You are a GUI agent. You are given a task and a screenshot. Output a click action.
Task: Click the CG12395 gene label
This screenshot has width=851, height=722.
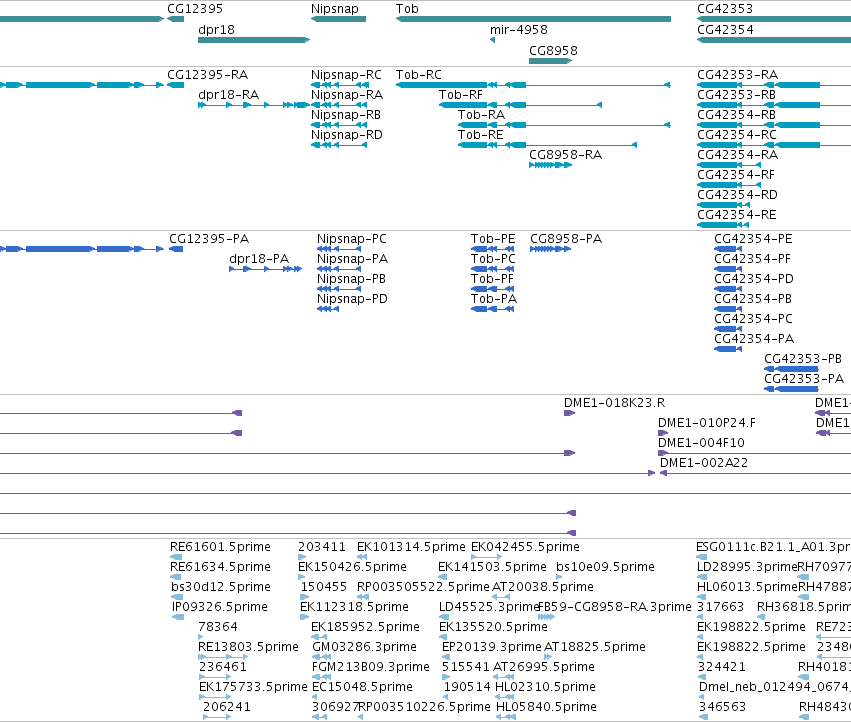coord(195,9)
